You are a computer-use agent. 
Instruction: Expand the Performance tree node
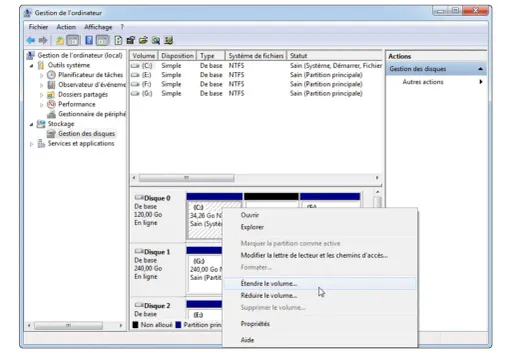pyautogui.click(x=42, y=105)
